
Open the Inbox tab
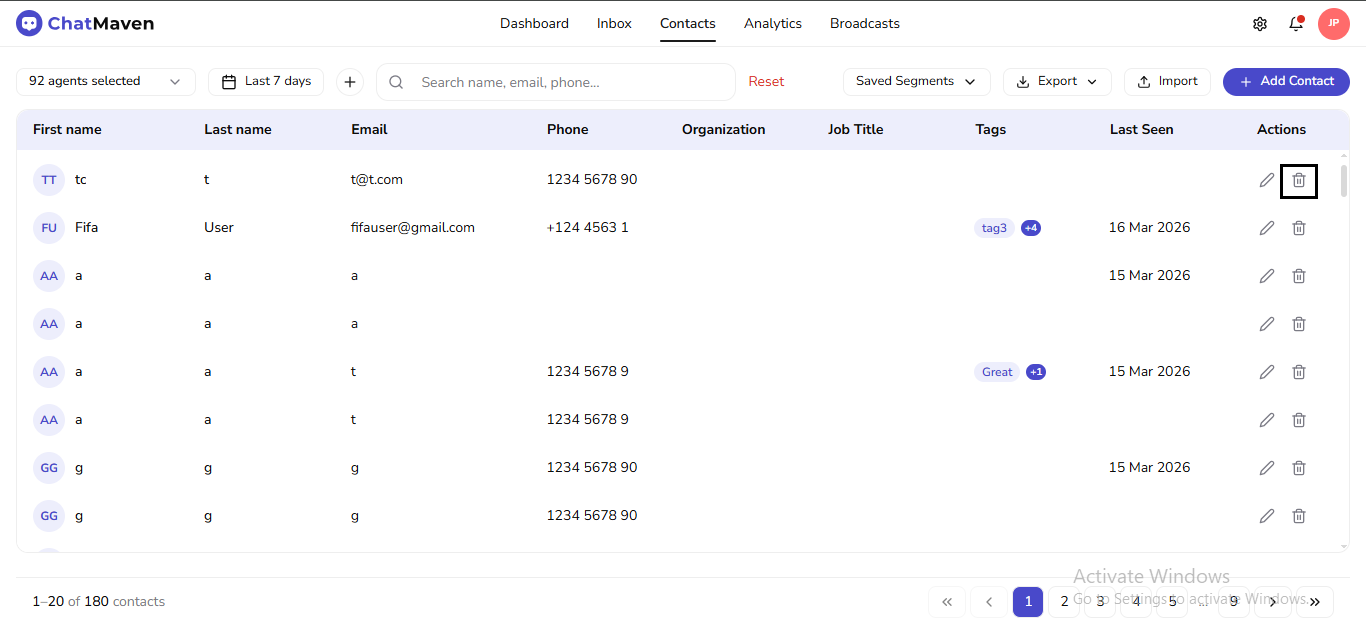[x=613, y=22]
